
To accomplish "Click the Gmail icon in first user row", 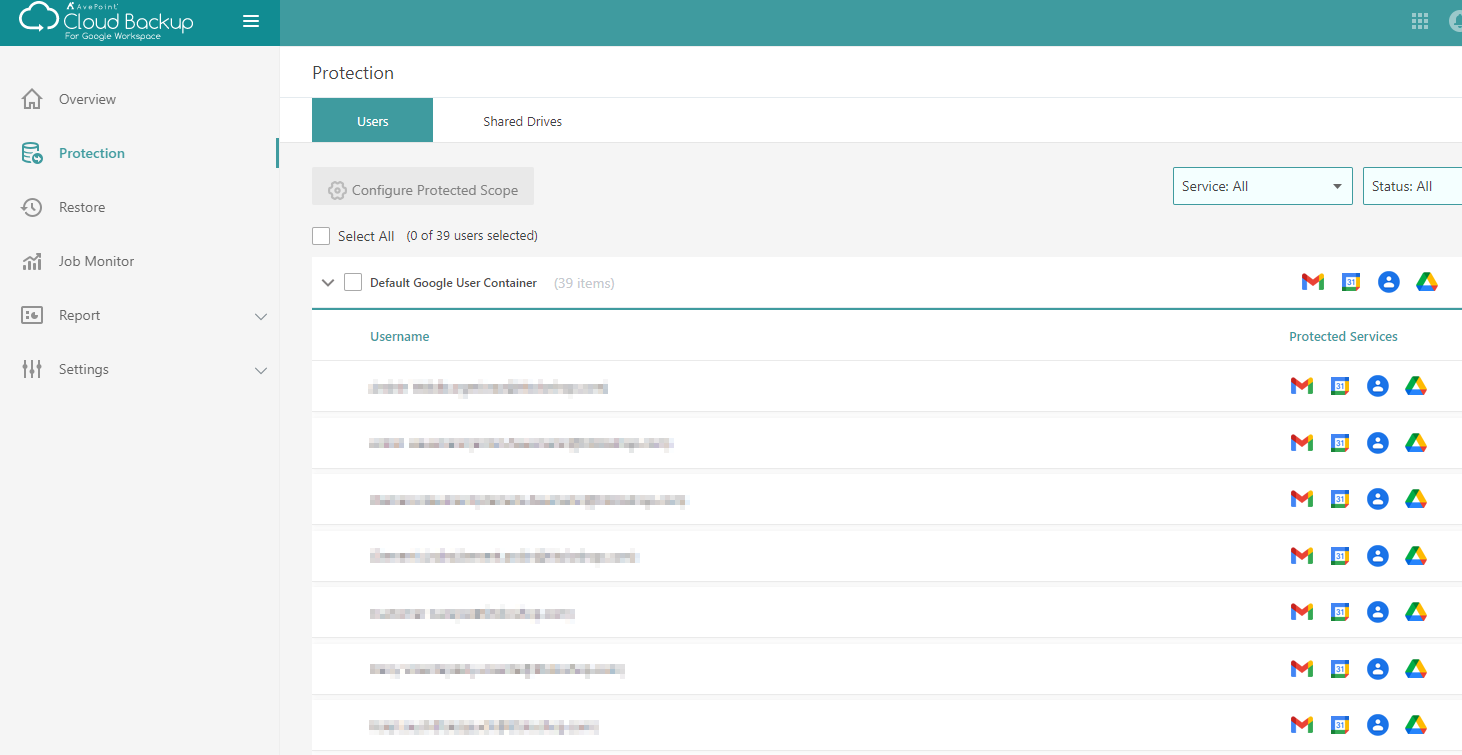I will point(1301,386).
